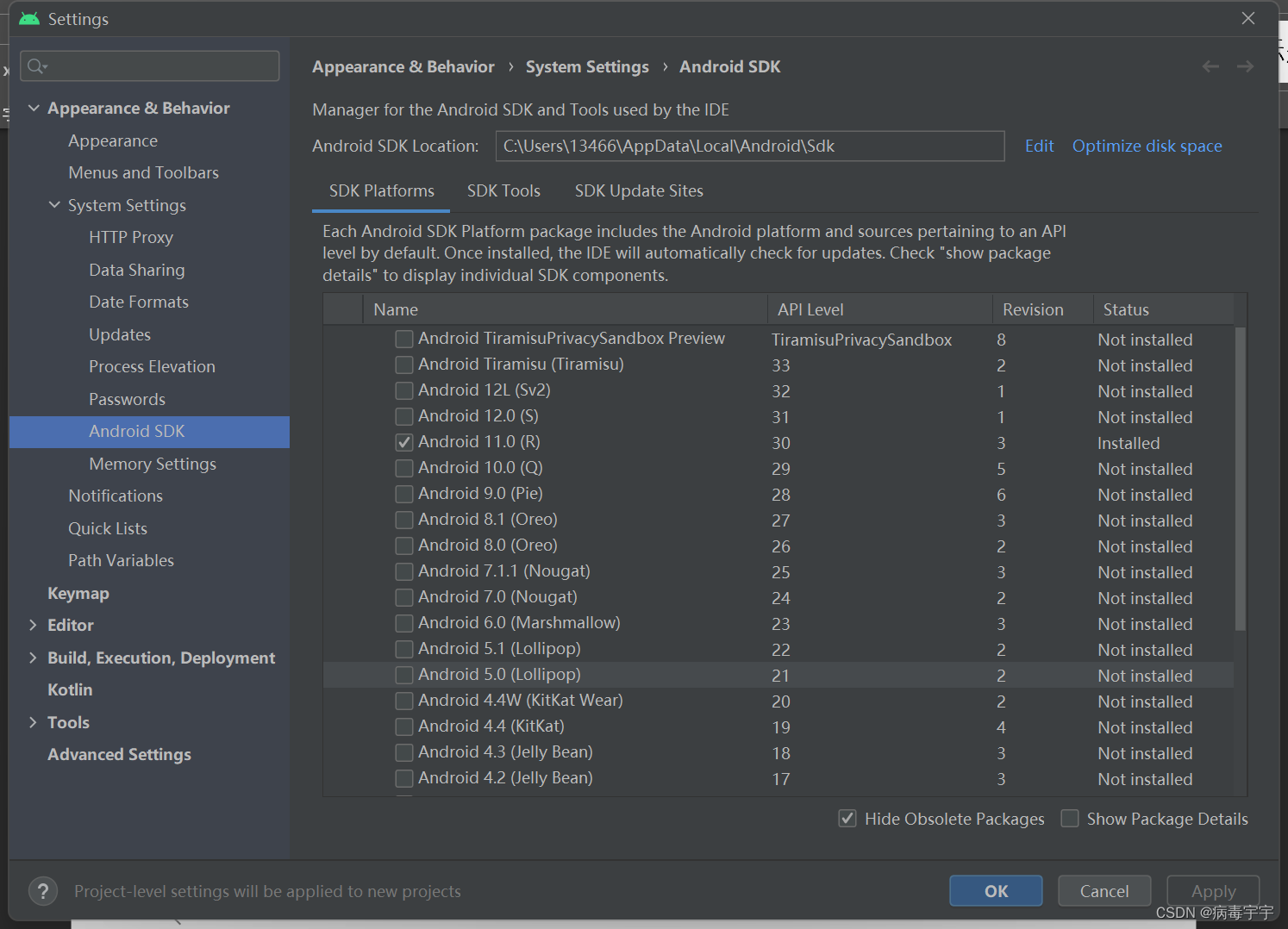
Task: Open Passwords settings page
Action: click(127, 399)
